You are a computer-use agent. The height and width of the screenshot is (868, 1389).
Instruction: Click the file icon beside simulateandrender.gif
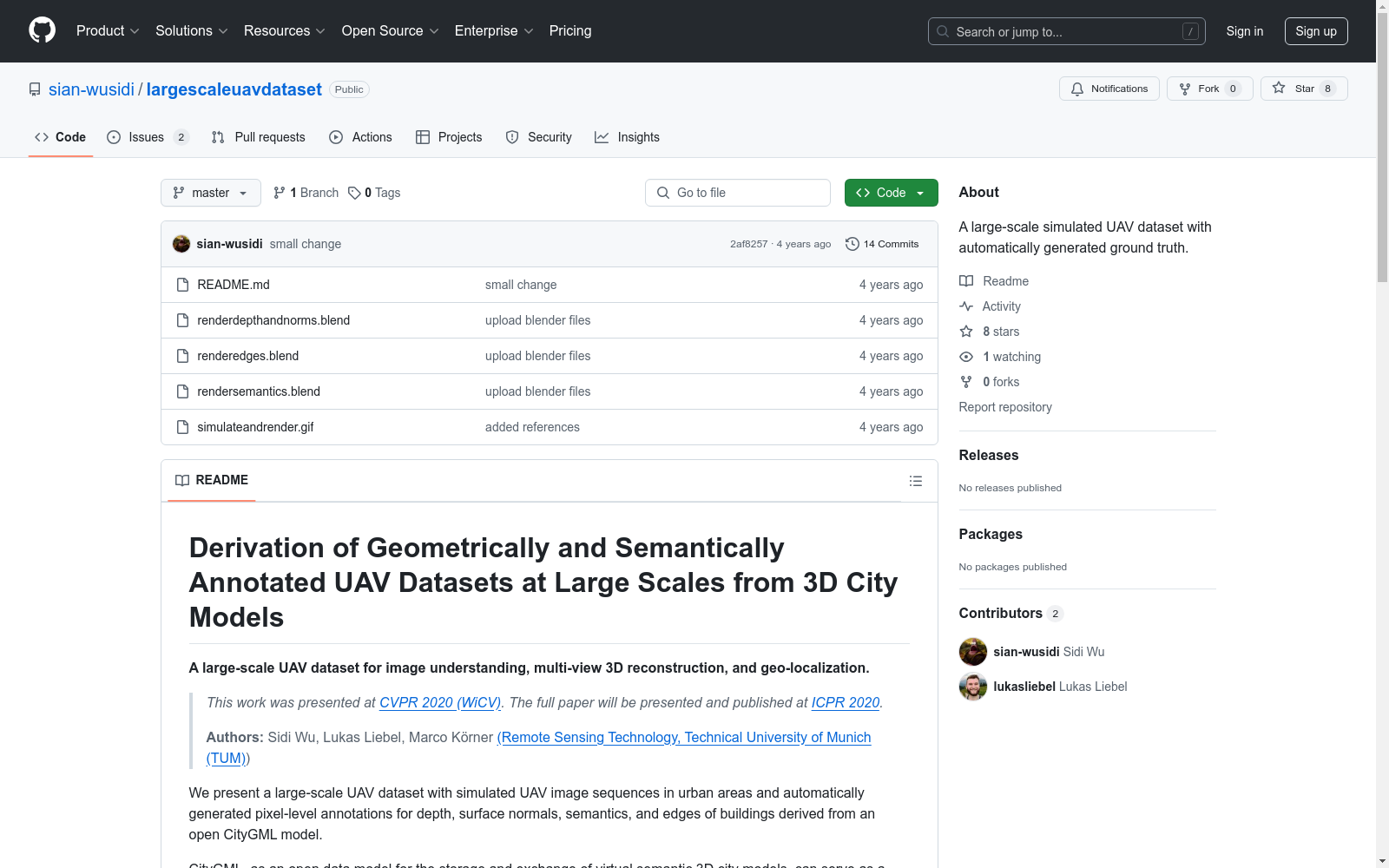(x=182, y=427)
